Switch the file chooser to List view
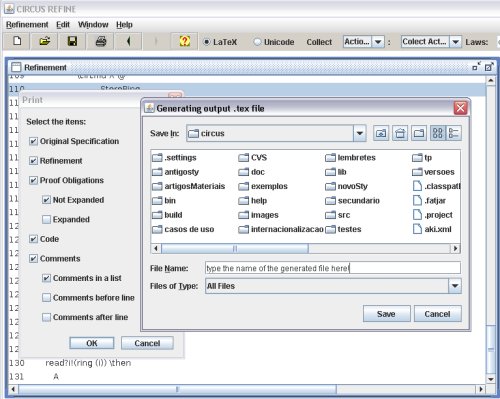The image size is (500, 399). (x=438, y=133)
